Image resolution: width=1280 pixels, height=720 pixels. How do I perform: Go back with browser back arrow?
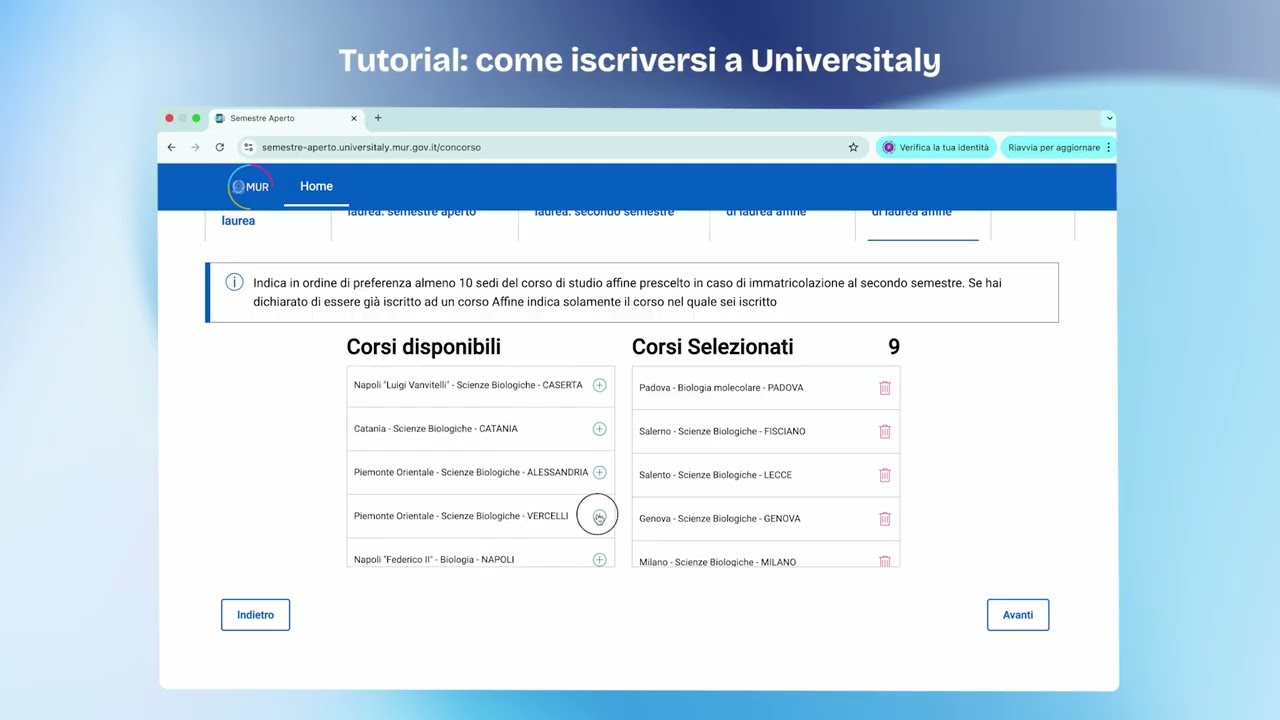click(x=171, y=147)
